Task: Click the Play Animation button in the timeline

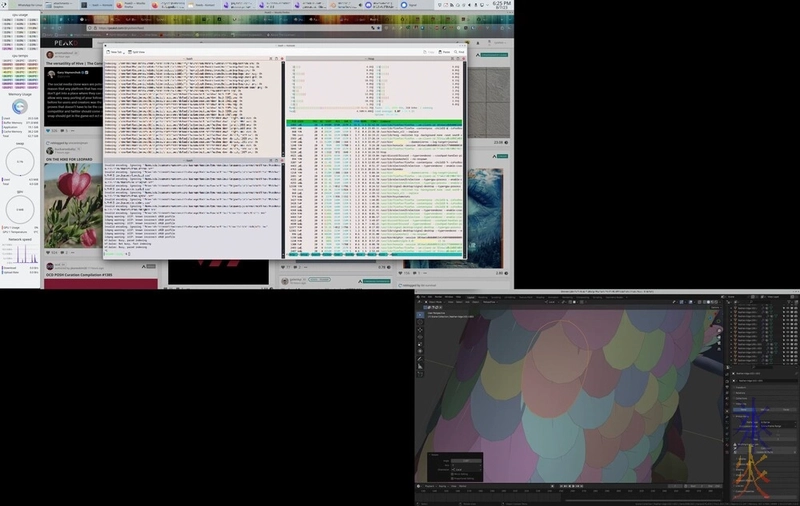Action: pyautogui.click(x=569, y=486)
